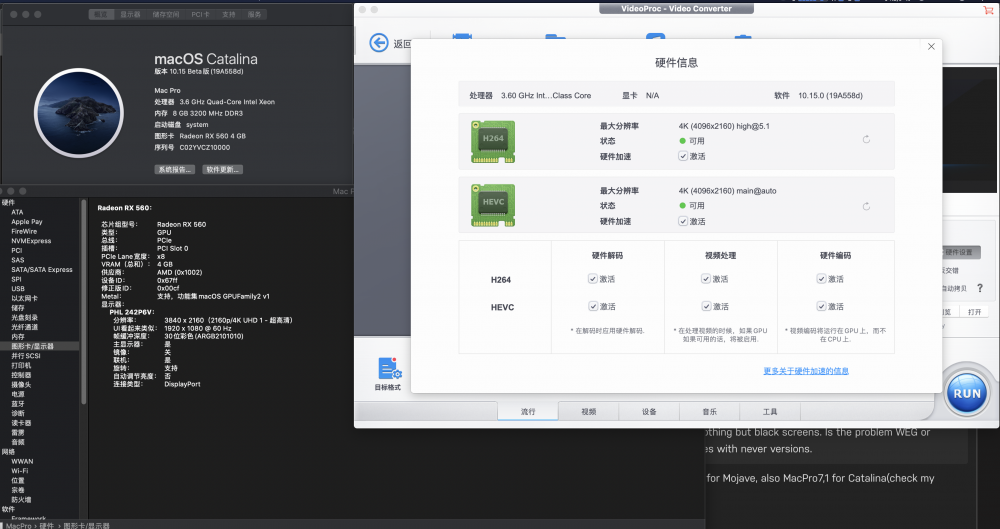The width and height of the screenshot is (1000, 529).
Task: Select FireWire in System Report sidebar
Action: (x=24, y=231)
